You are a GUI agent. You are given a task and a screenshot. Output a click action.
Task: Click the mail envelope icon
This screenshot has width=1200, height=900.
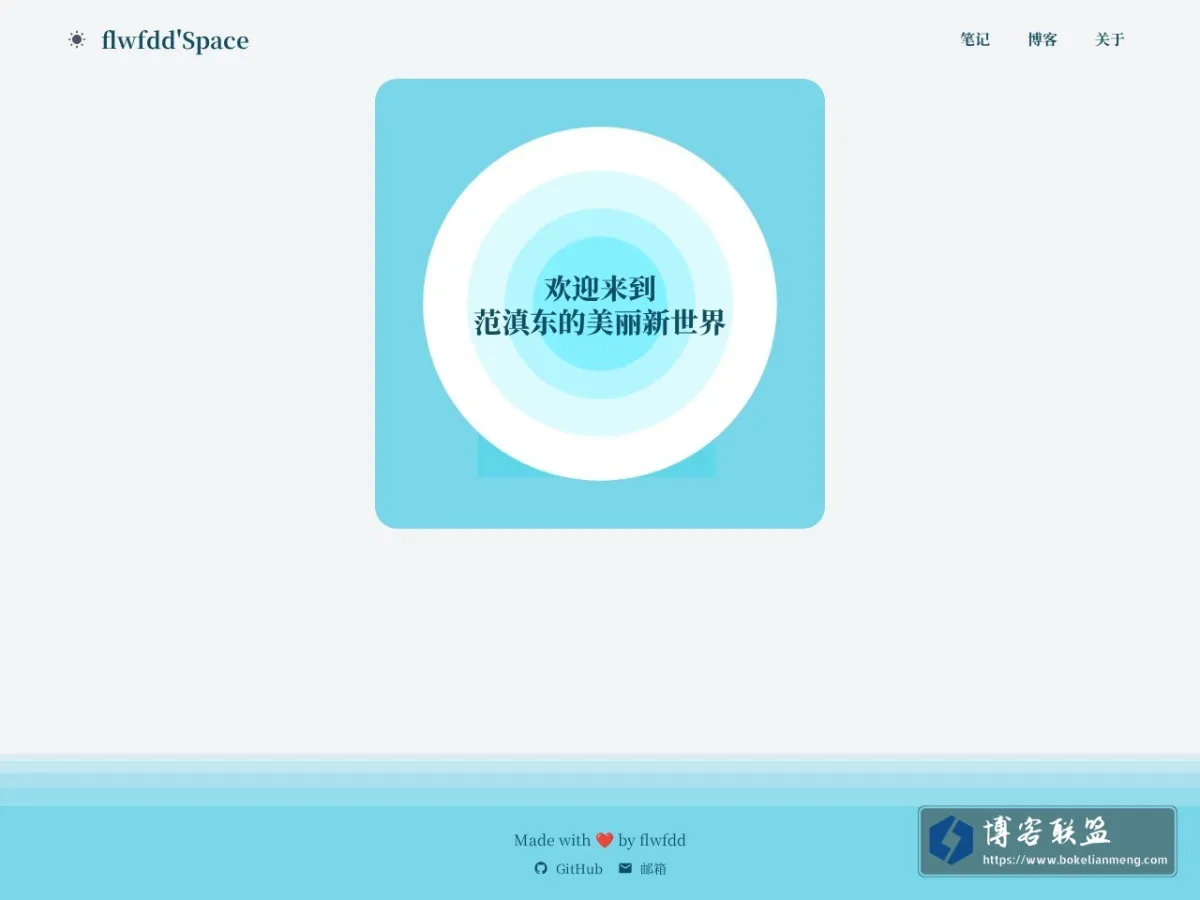point(625,868)
